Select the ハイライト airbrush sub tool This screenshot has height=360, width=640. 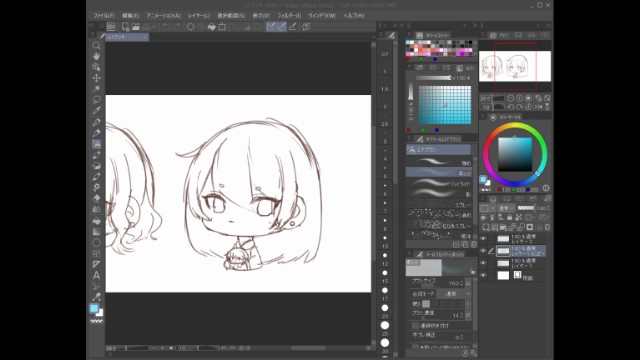click(x=439, y=183)
